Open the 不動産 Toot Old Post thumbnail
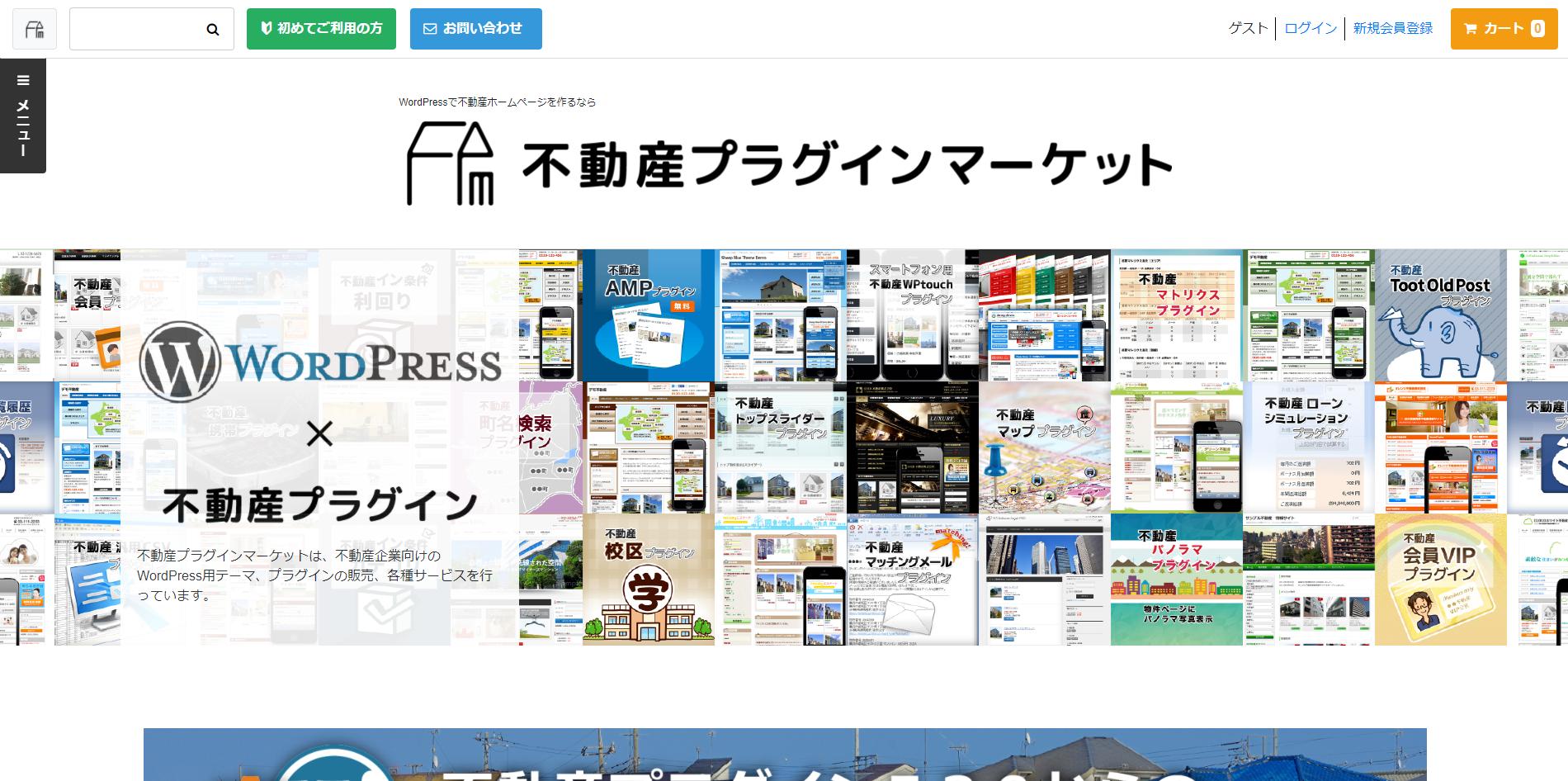The width and height of the screenshot is (1568, 781). tap(1441, 315)
